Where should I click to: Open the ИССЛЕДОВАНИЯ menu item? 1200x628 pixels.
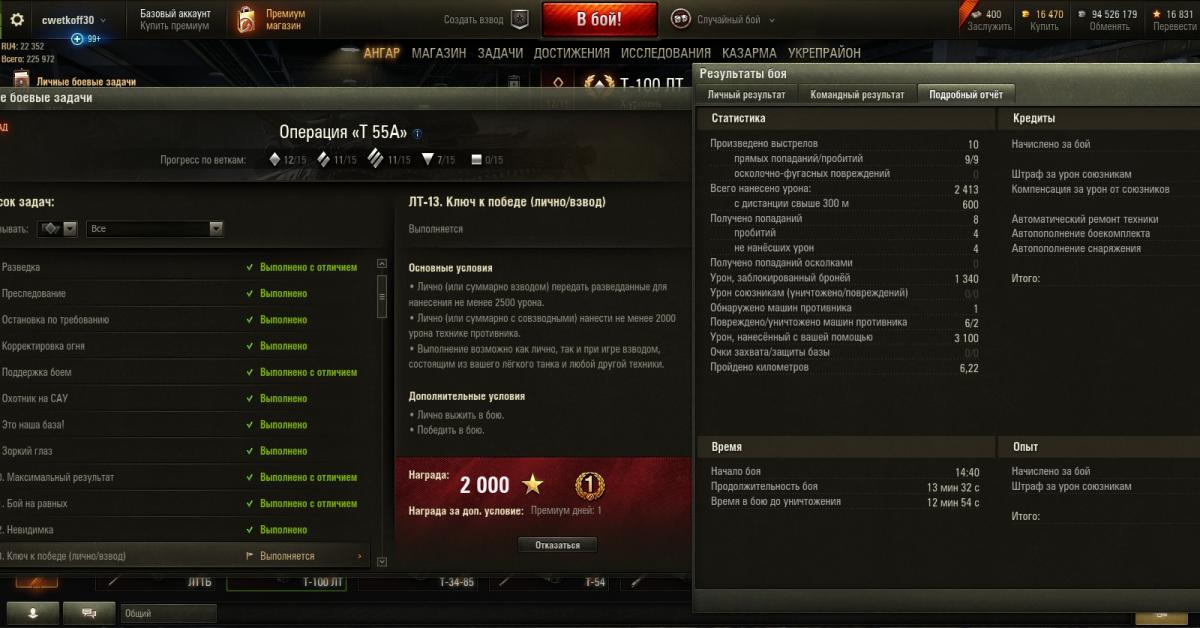(665, 53)
